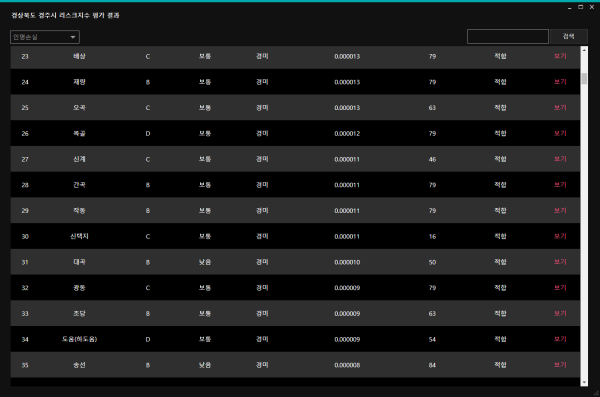Select row number 33 cell
The width and height of the screenshot is (600, 397).
tap(25, 314)
